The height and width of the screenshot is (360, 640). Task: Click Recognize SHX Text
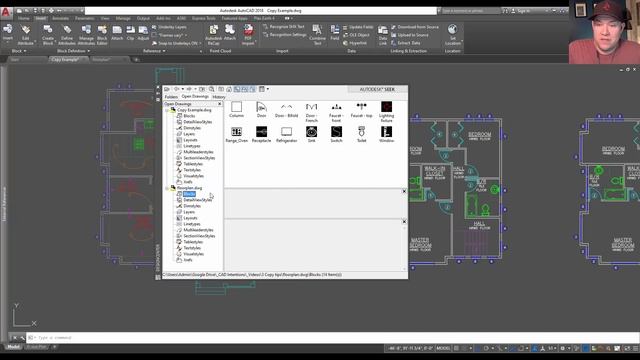284,27
